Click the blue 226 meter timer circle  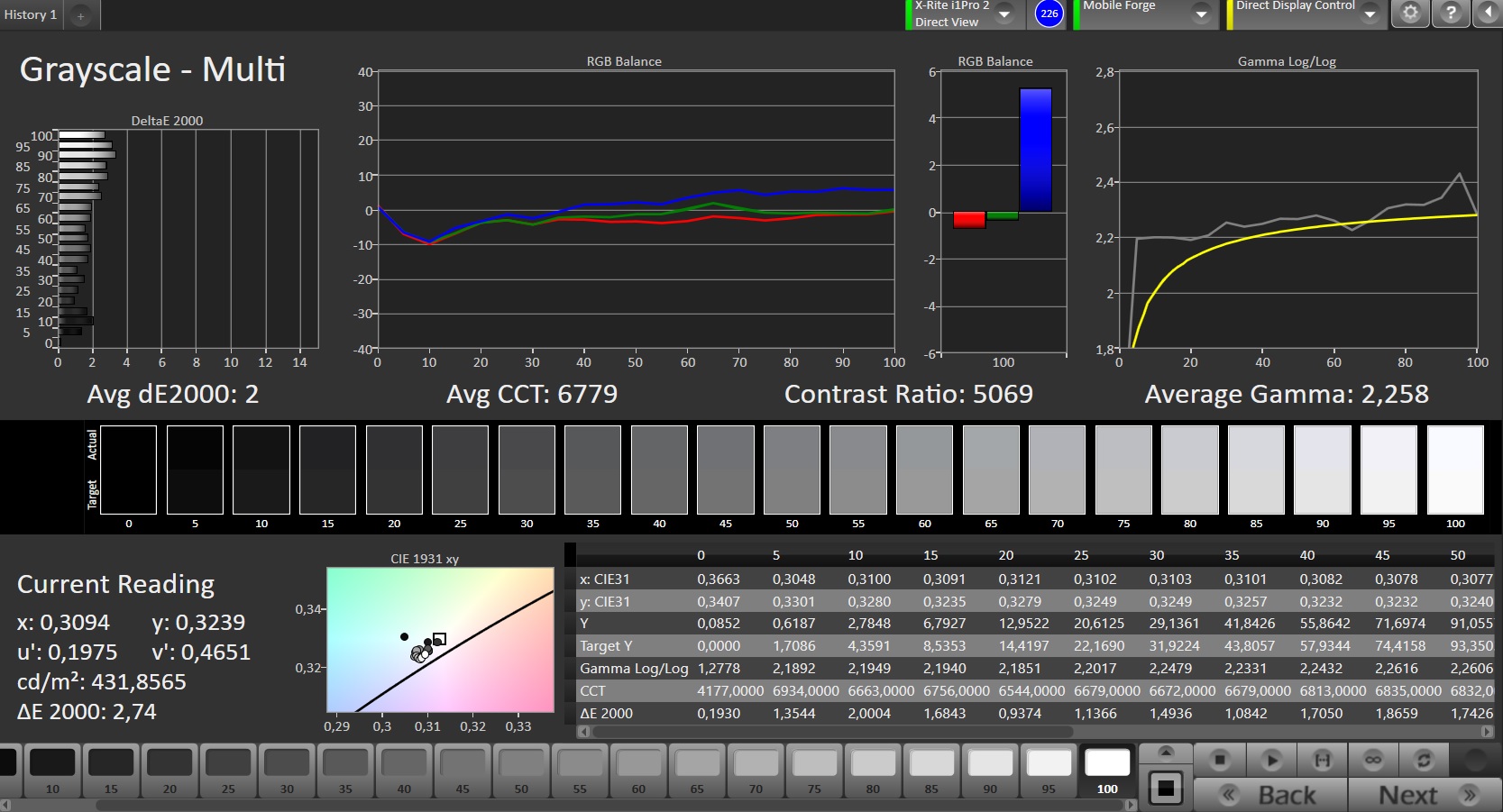pos(1049,14)
